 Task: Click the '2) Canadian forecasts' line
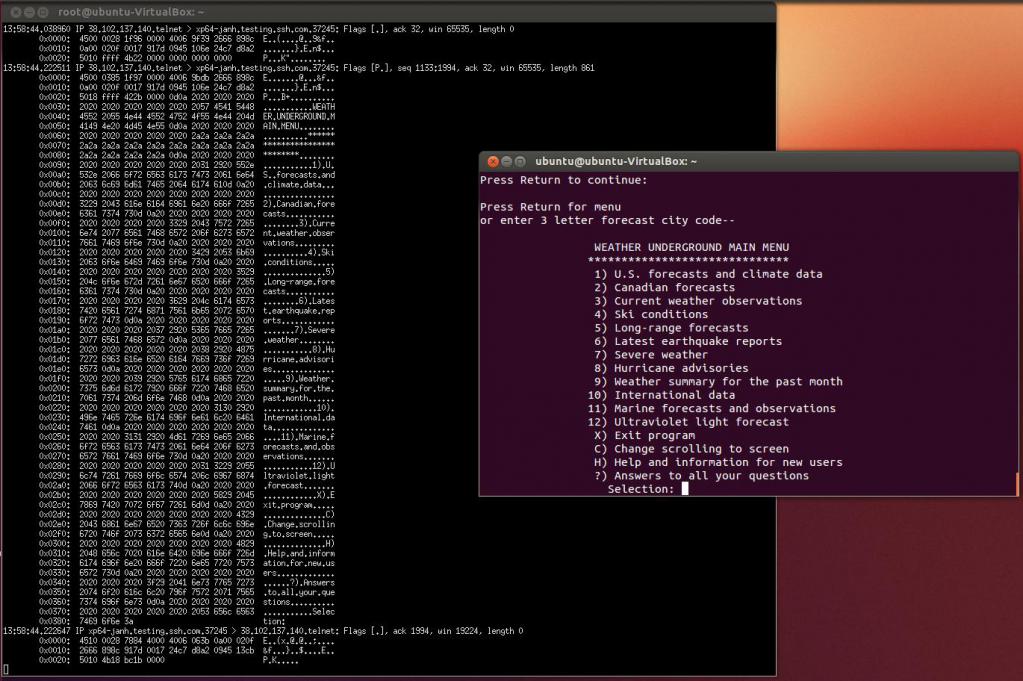[x=664, y=288]
